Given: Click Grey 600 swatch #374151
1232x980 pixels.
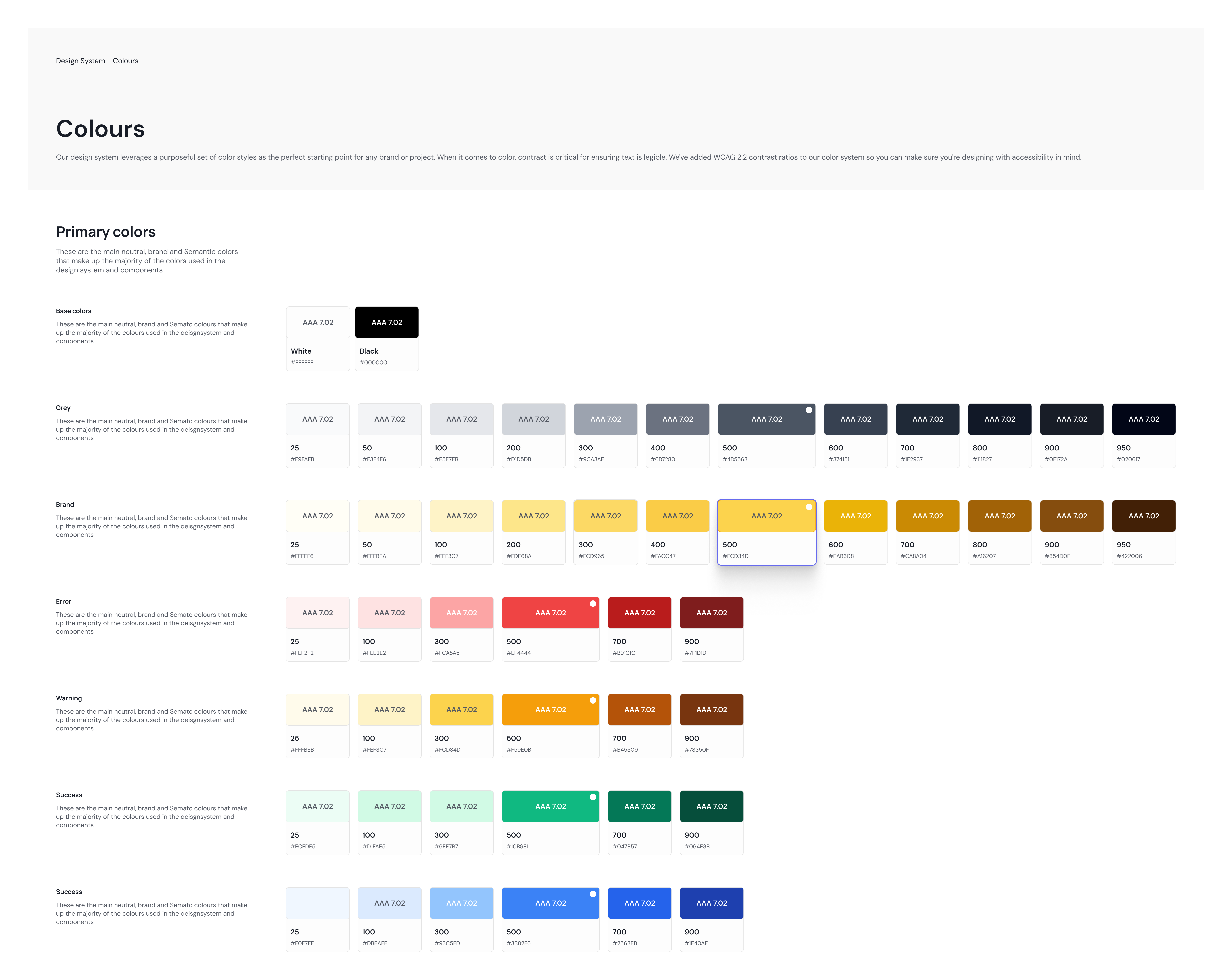Looking at the screenshot, I should point(856,436).
